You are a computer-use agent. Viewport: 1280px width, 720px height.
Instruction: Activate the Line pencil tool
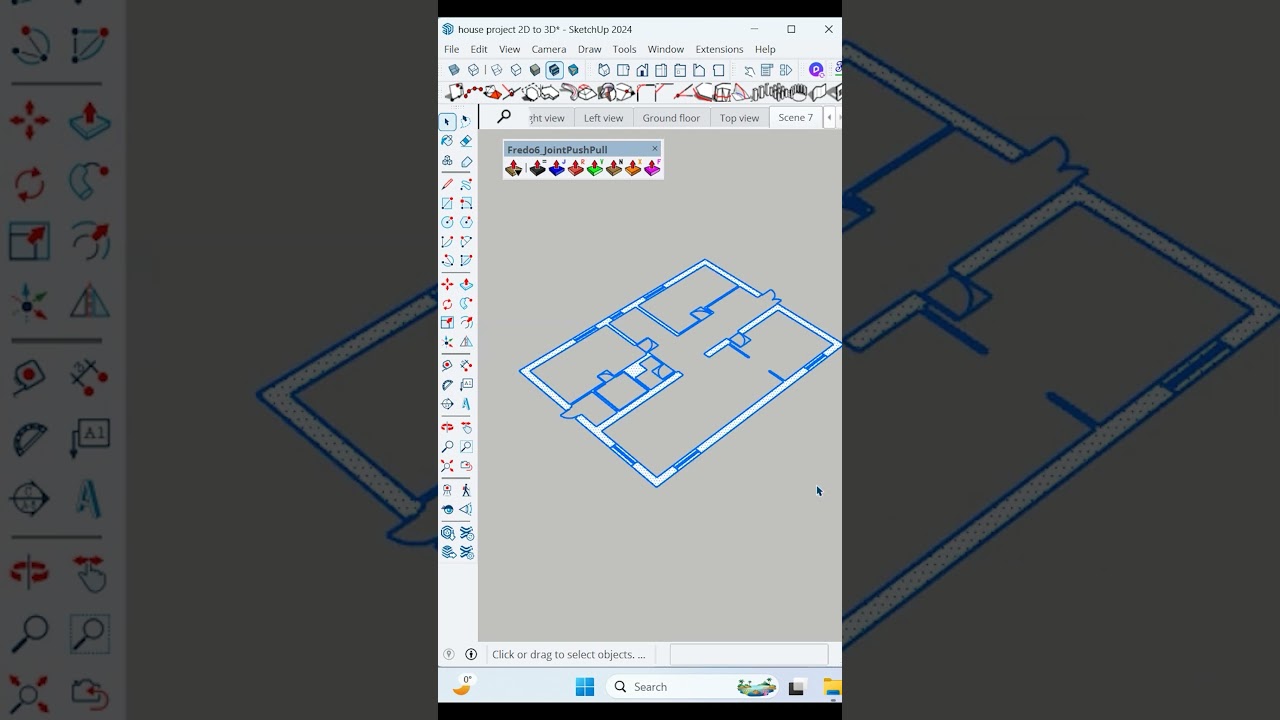pyautogui.click(x=447, y=184)
